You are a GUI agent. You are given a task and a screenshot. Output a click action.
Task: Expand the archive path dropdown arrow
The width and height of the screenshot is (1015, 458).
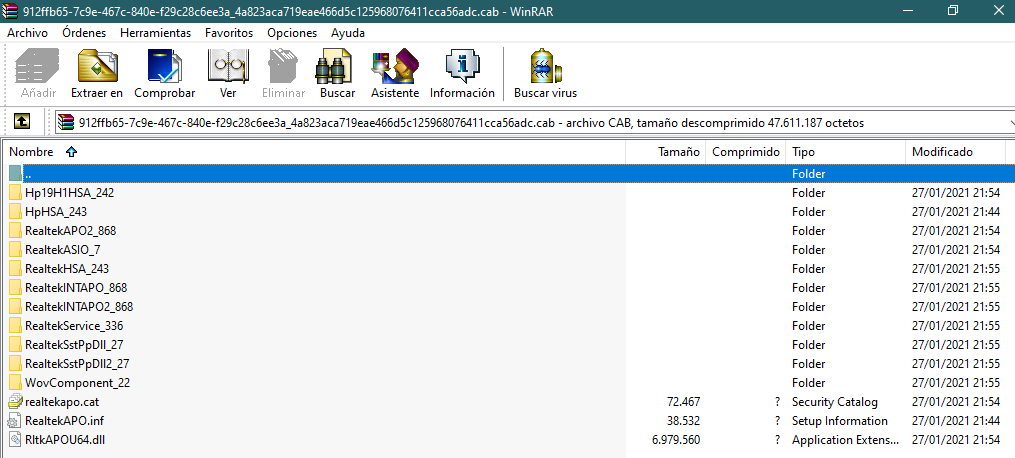pyautogui.click(x=1011, y=122)
